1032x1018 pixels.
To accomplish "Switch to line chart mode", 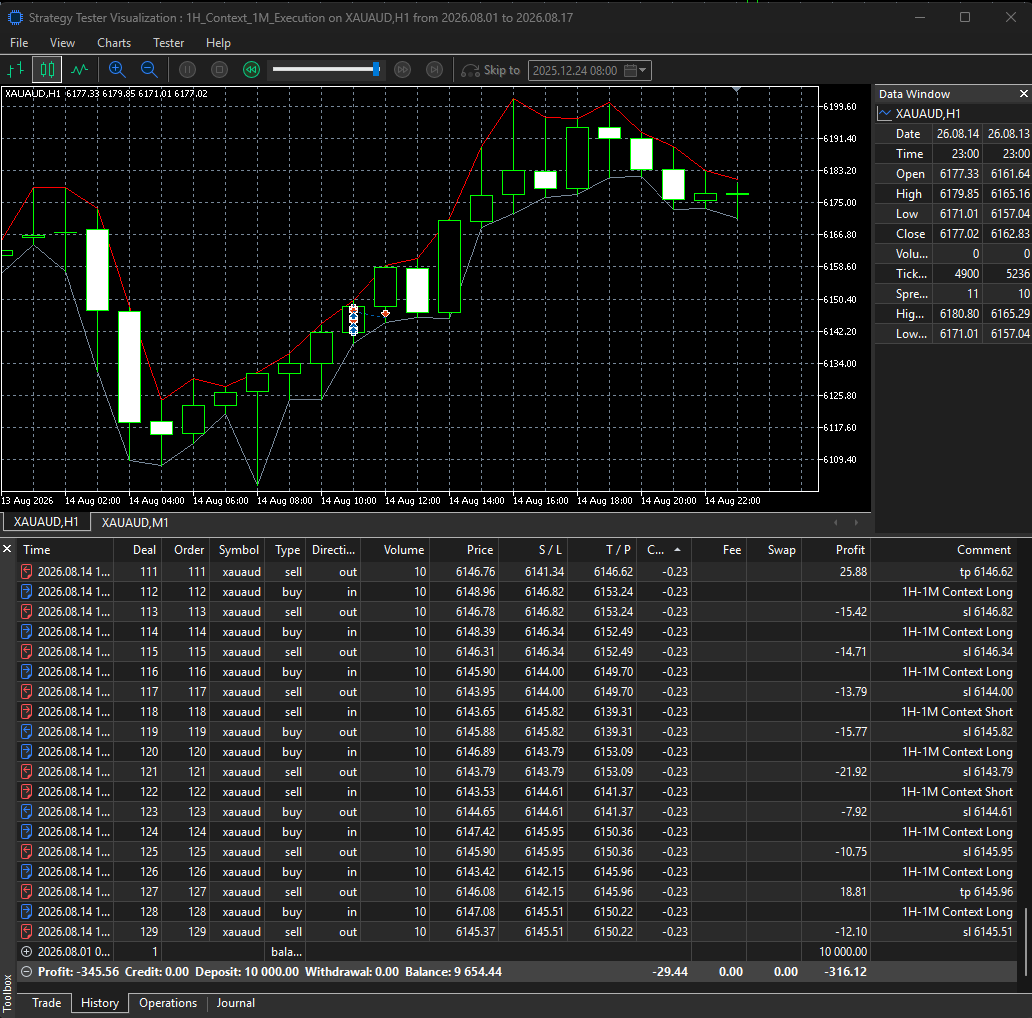I will (x=80, y=70).
